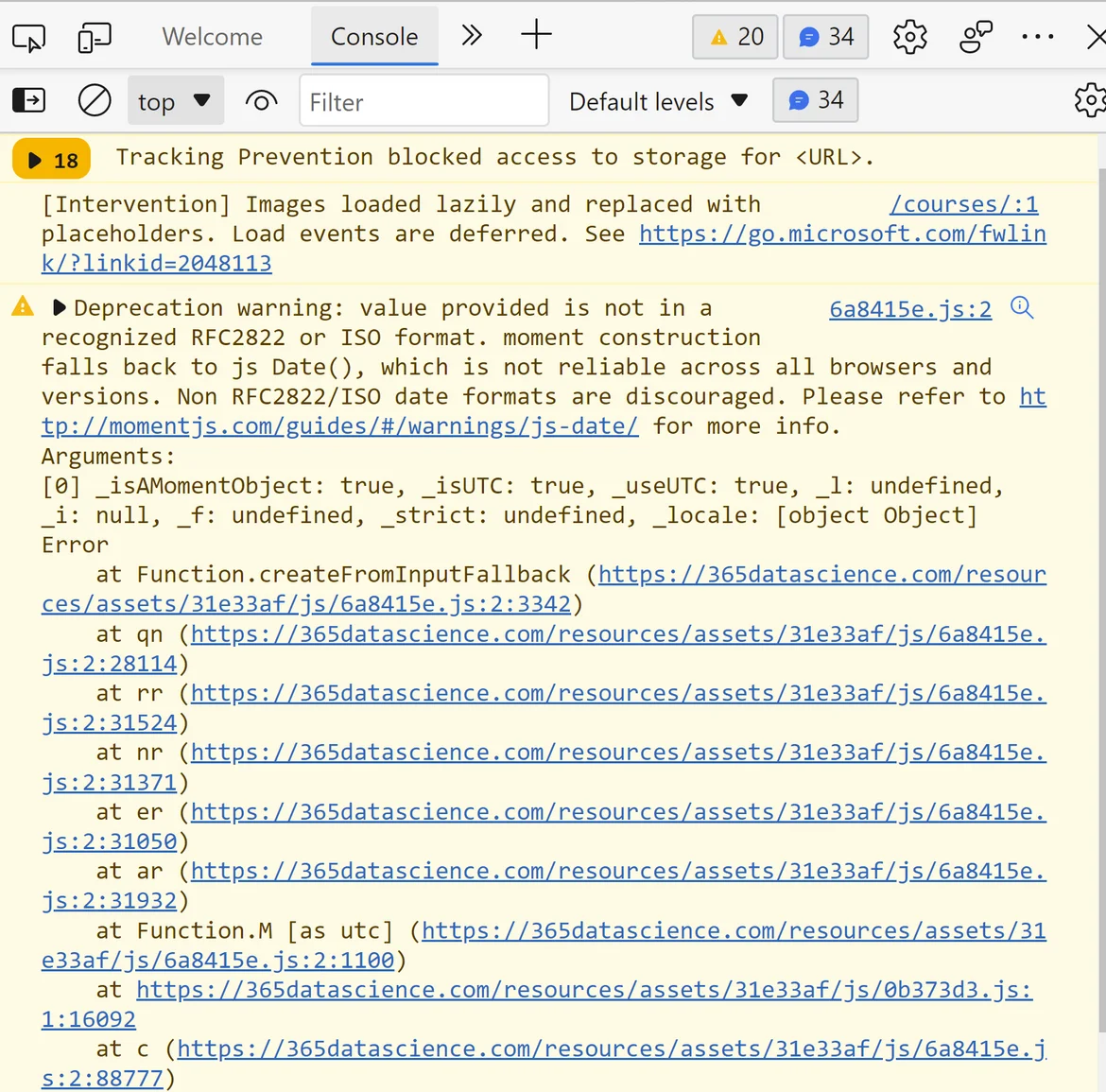This screenshot has width=1106, height=1092.
Task: Click the 20 warnings counter button
Action: (x=735, y=37)
